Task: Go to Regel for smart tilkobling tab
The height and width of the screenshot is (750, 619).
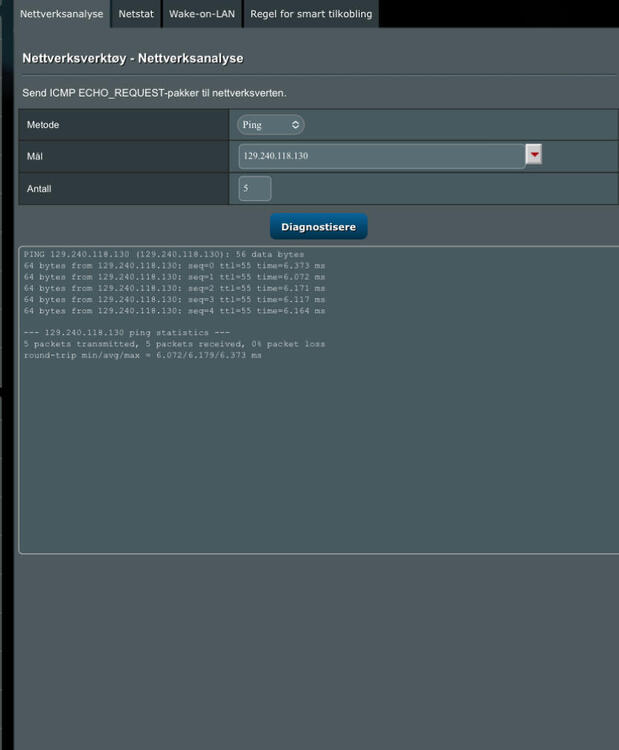Action: click(310, 14)
